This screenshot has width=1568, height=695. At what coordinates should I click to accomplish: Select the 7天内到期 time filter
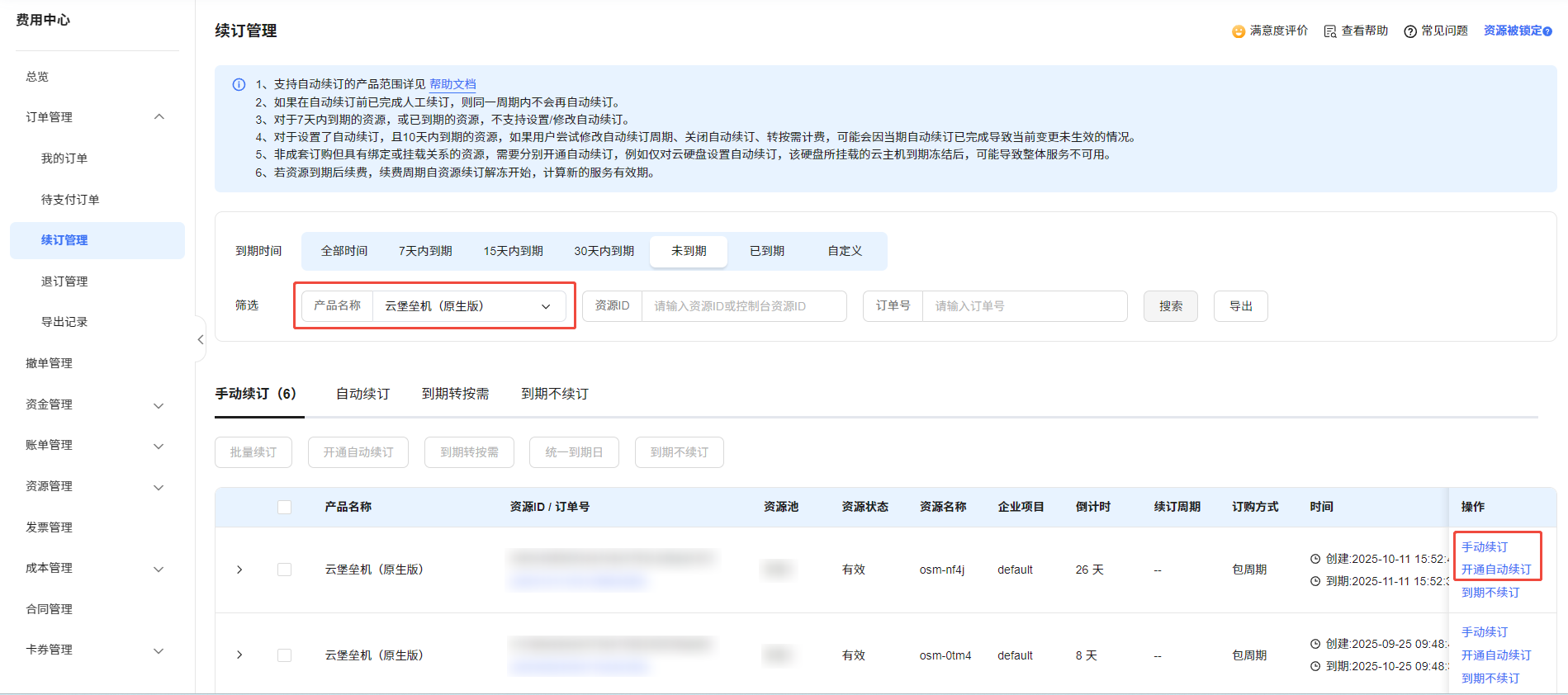point(425,251)
